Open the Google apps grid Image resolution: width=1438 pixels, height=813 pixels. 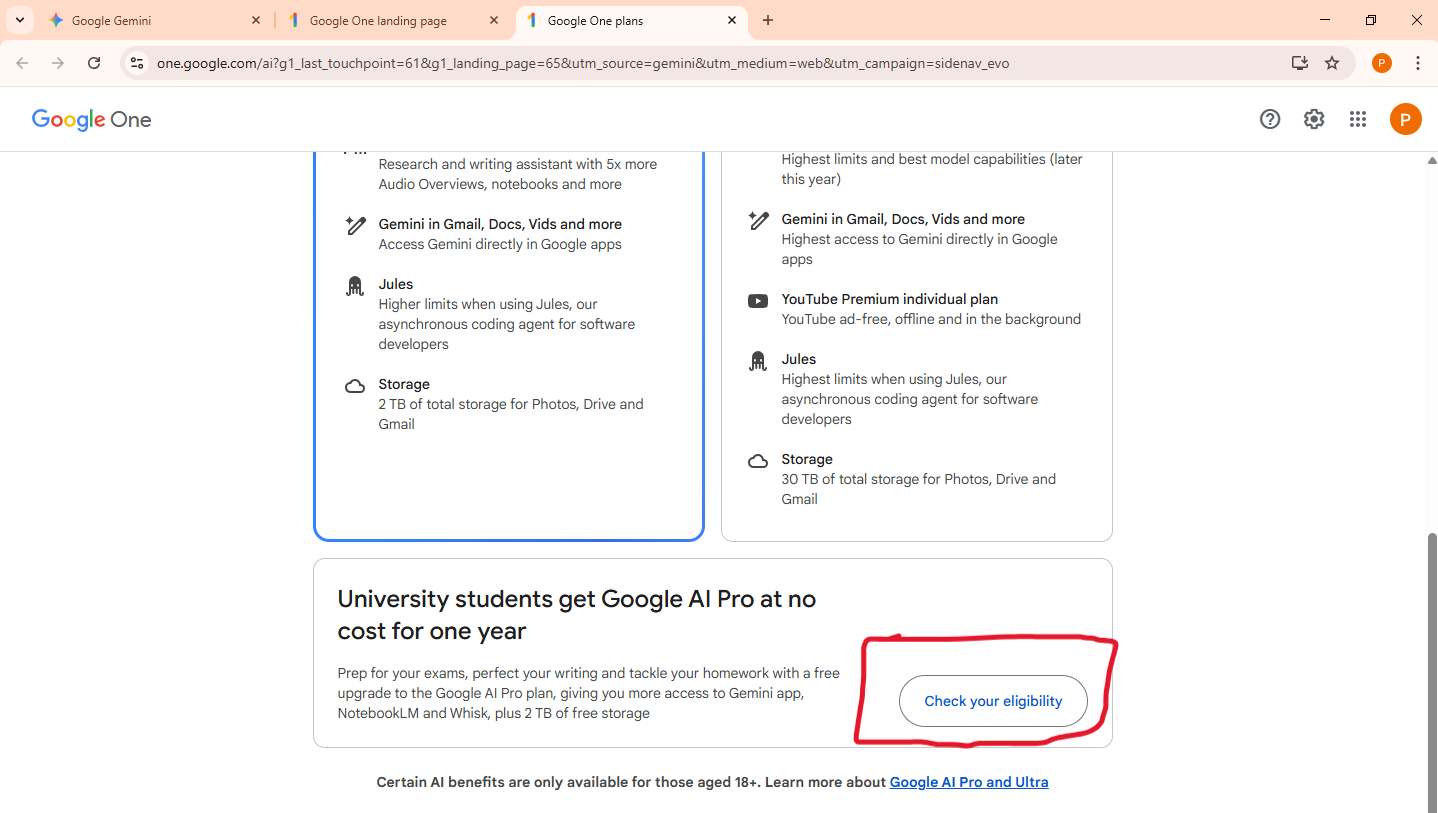(1358, 119)
